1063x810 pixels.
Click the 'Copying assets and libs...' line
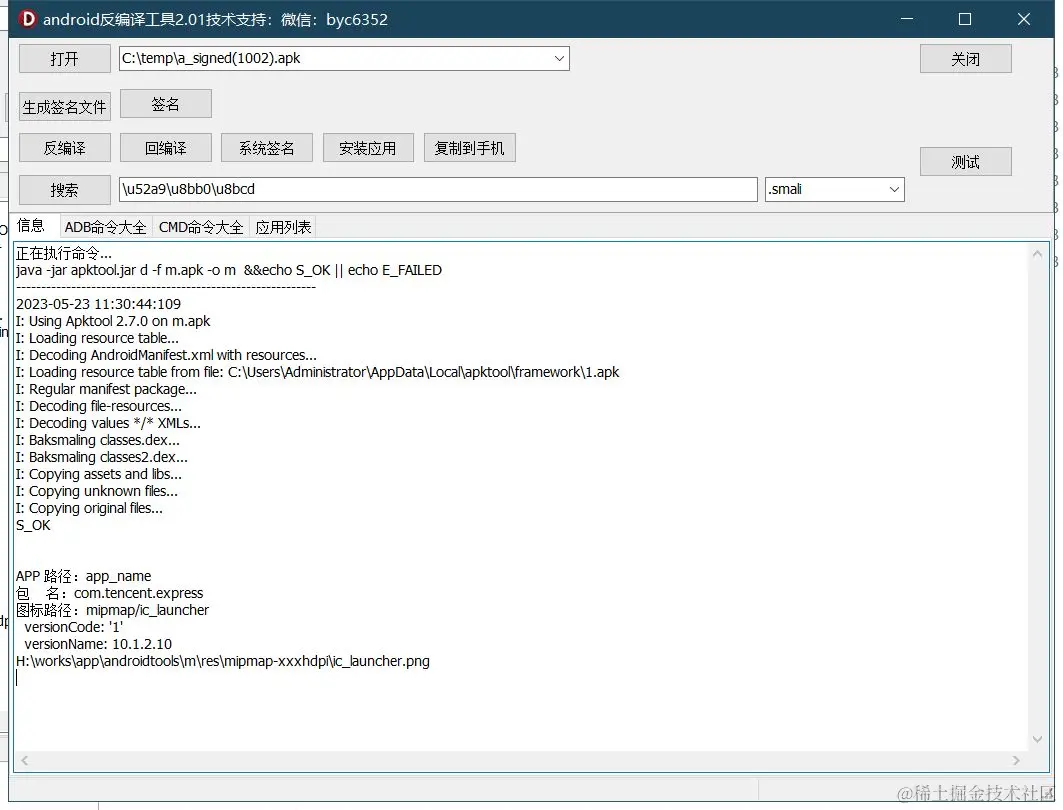pos(99,474)
